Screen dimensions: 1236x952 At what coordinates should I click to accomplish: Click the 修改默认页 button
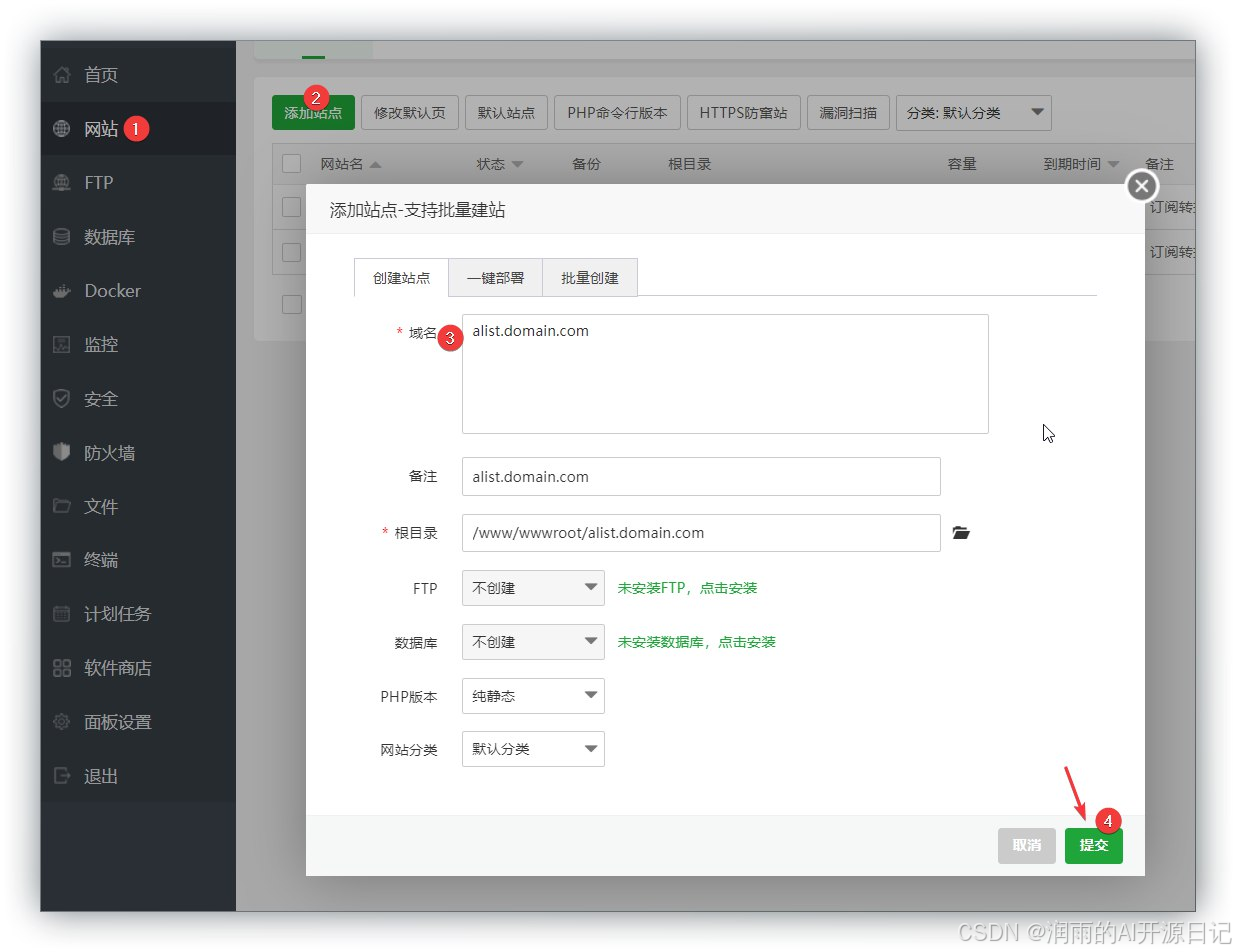(x=410, y=113)
